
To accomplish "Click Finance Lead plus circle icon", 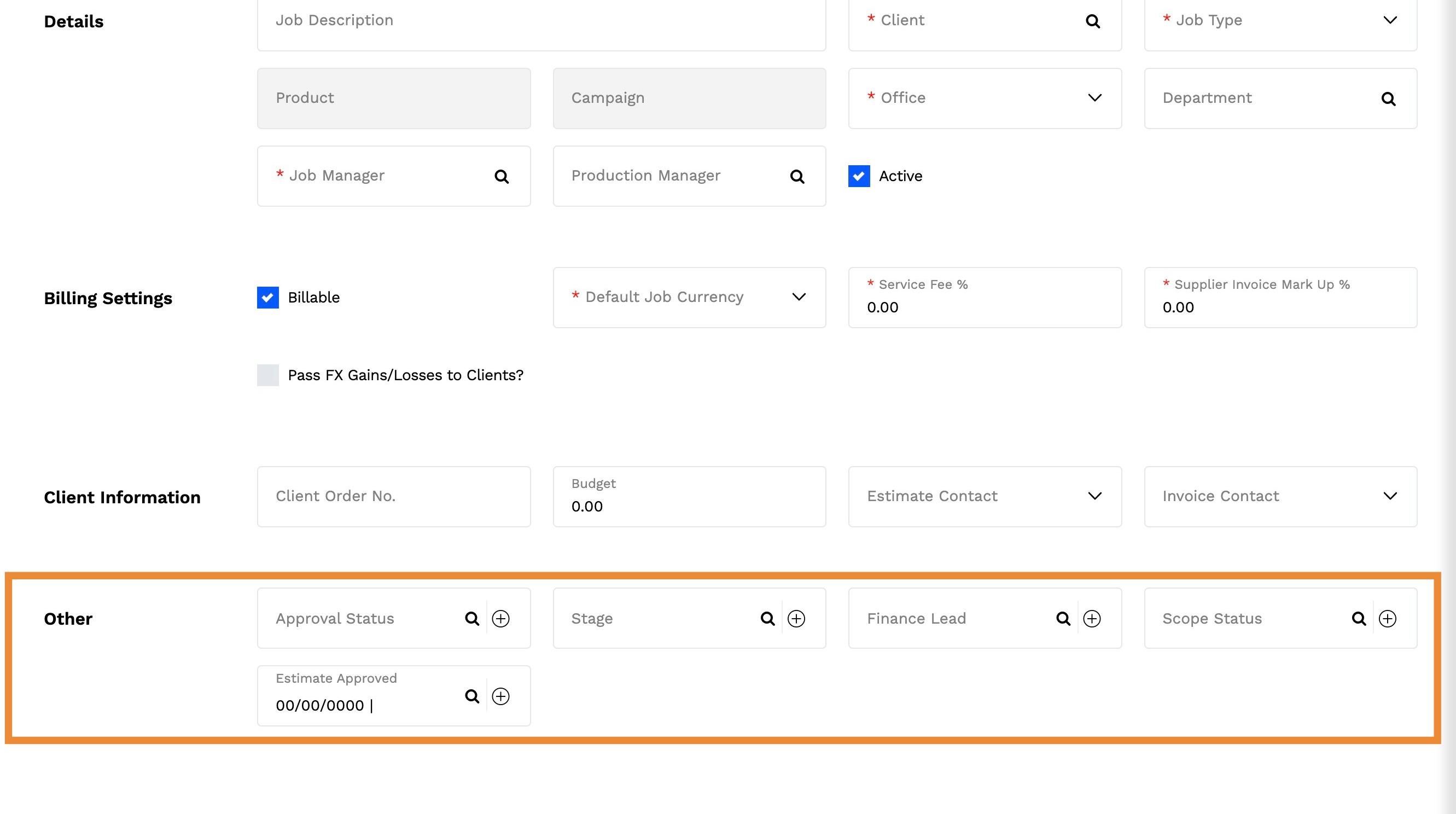I will (1091, 618).
